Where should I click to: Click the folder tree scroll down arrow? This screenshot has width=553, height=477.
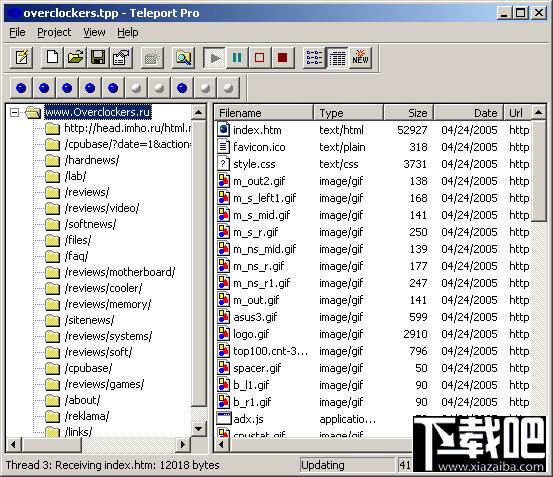tap(199, 429)
